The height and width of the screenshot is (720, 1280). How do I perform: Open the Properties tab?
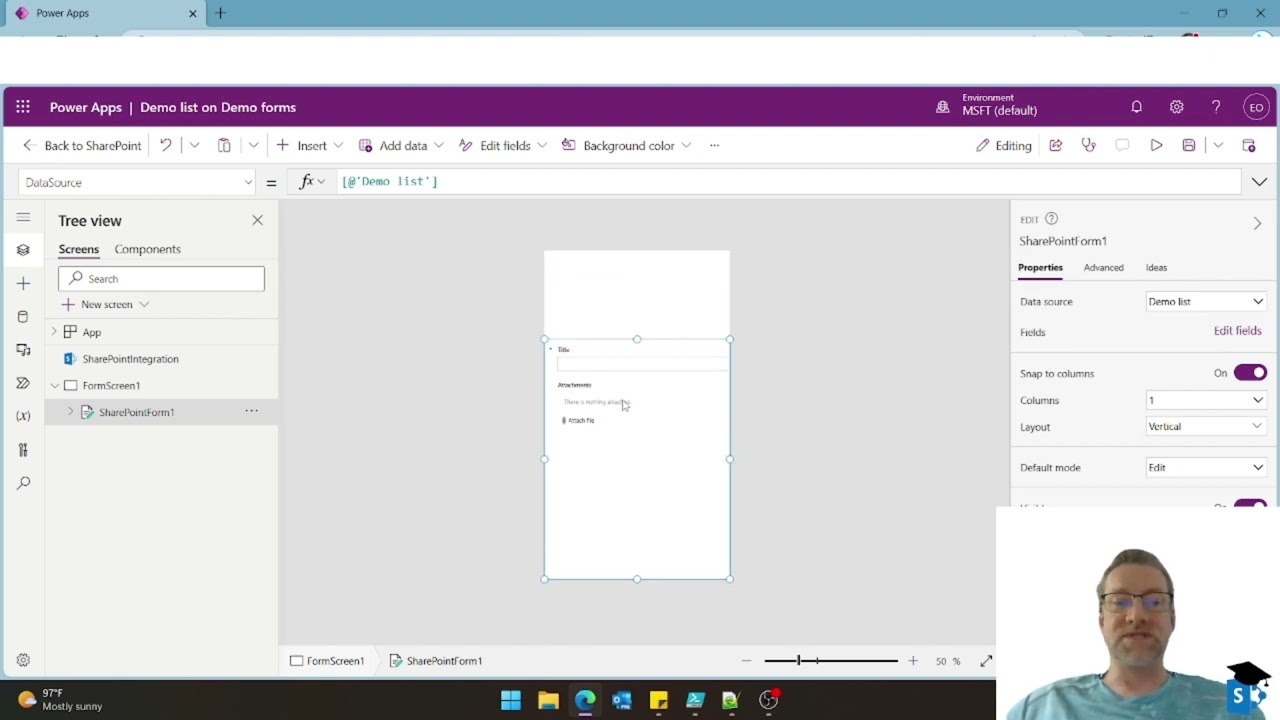pos(1040,267)
